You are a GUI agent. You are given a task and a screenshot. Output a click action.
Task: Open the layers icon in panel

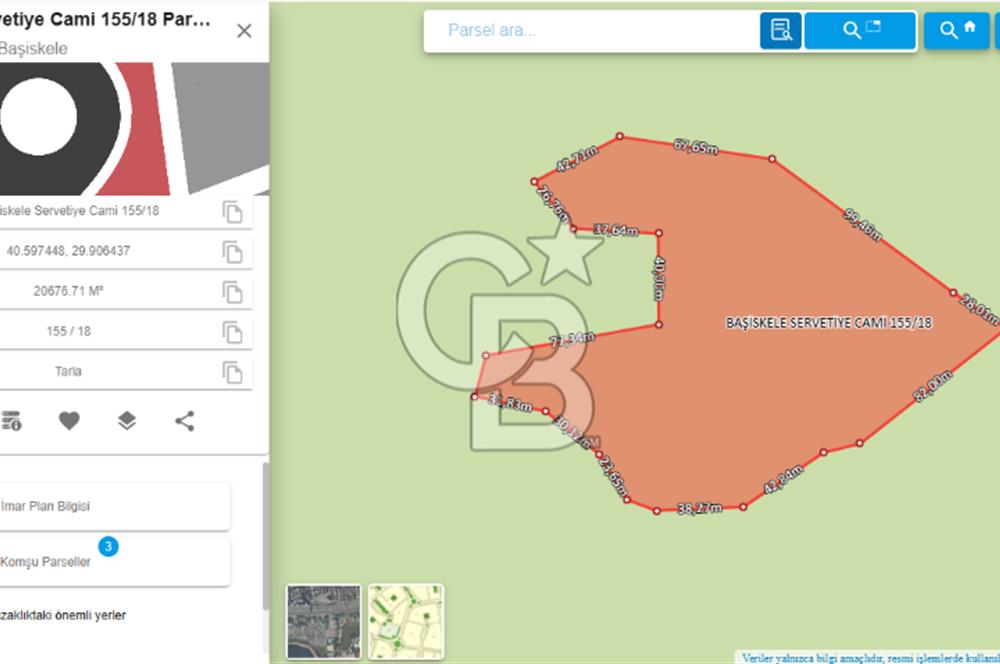pos(127,421)
